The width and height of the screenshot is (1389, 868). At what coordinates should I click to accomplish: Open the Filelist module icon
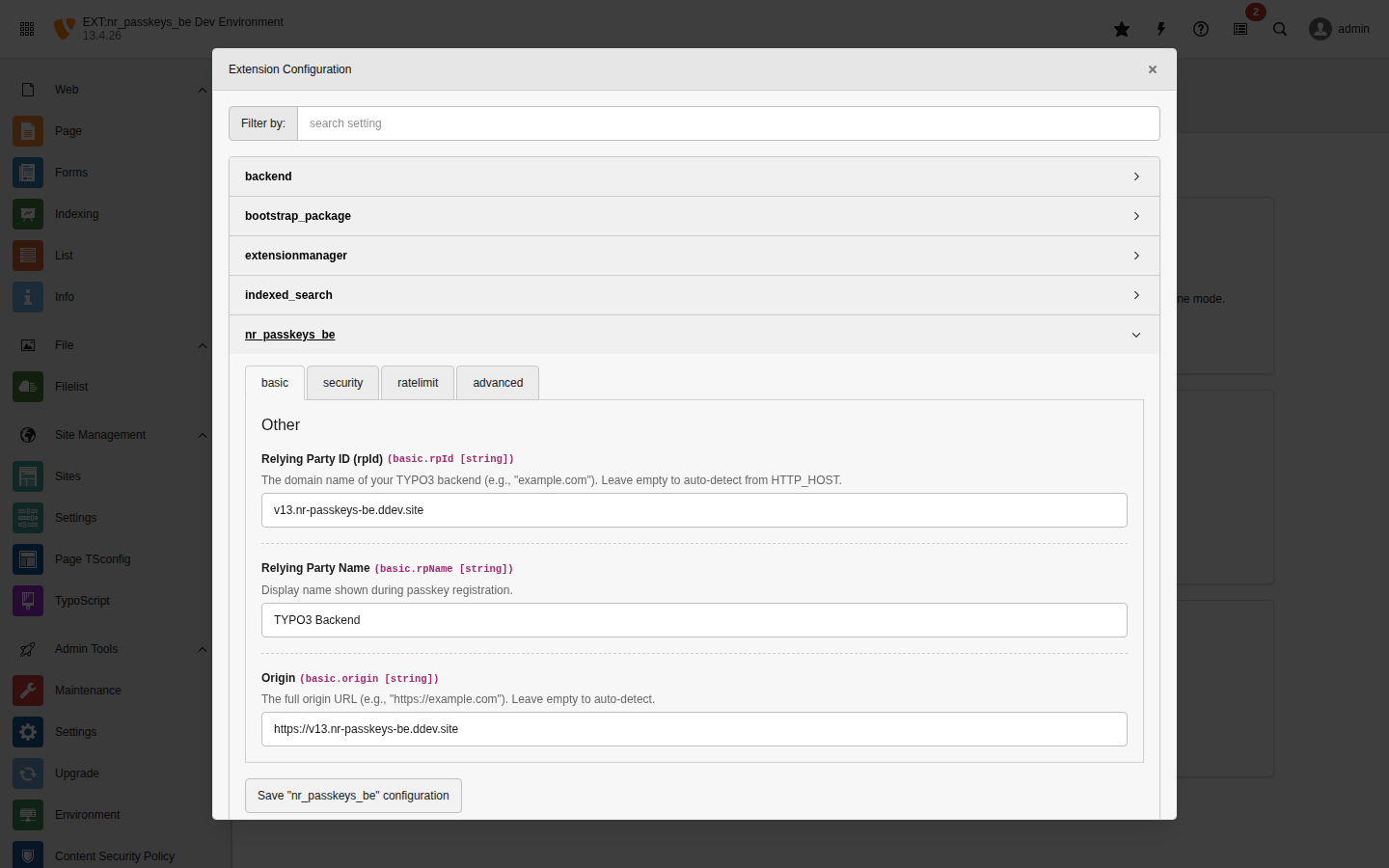click(28, 387)
